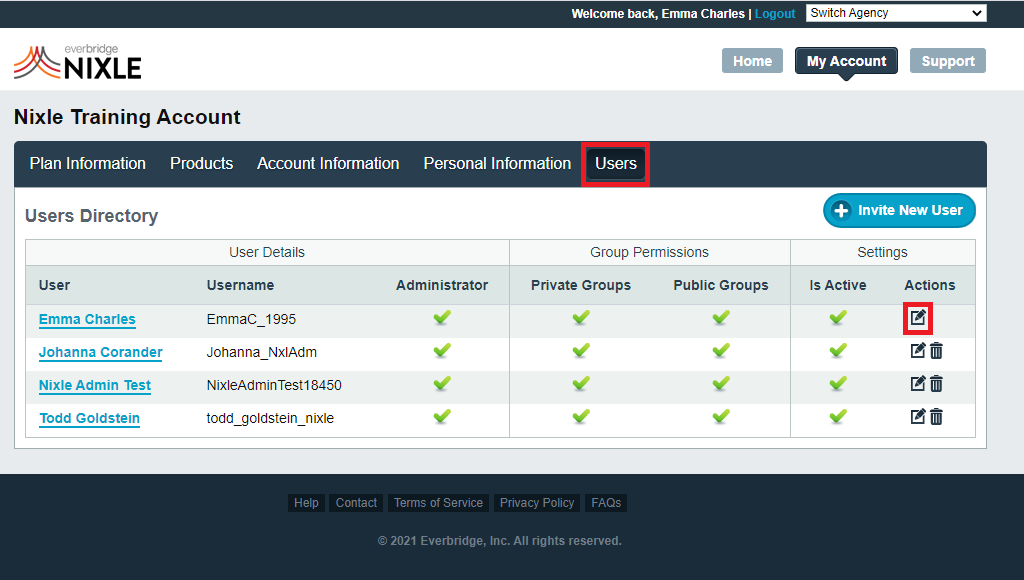The width and height of the screenshot is (1024, 580).
Task: Click the username todd_goldstein_nixle
Action: click(270, 419)
